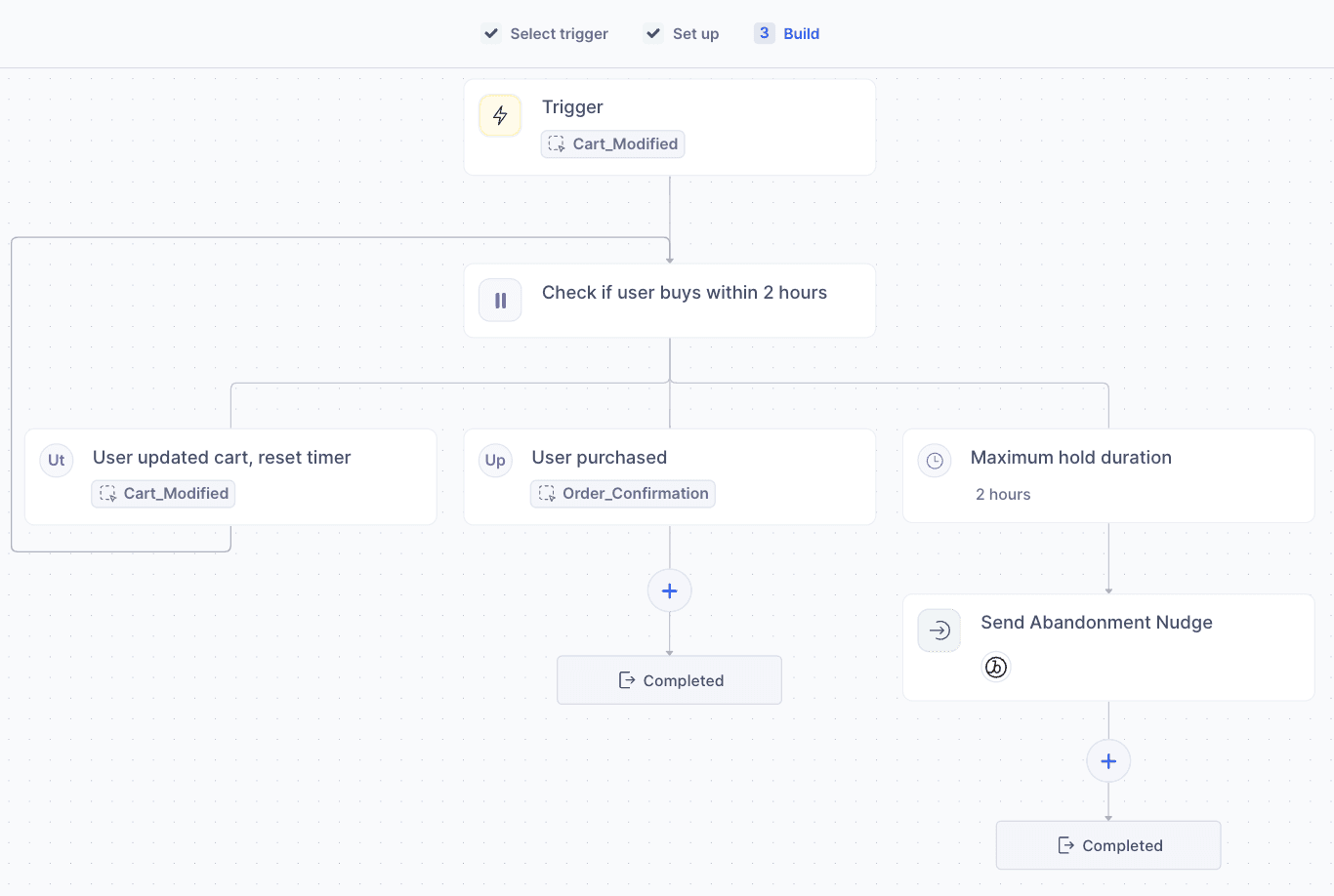Switch to the Build step
Viewport: 1334px width, 896px height.
pos(802,32)
